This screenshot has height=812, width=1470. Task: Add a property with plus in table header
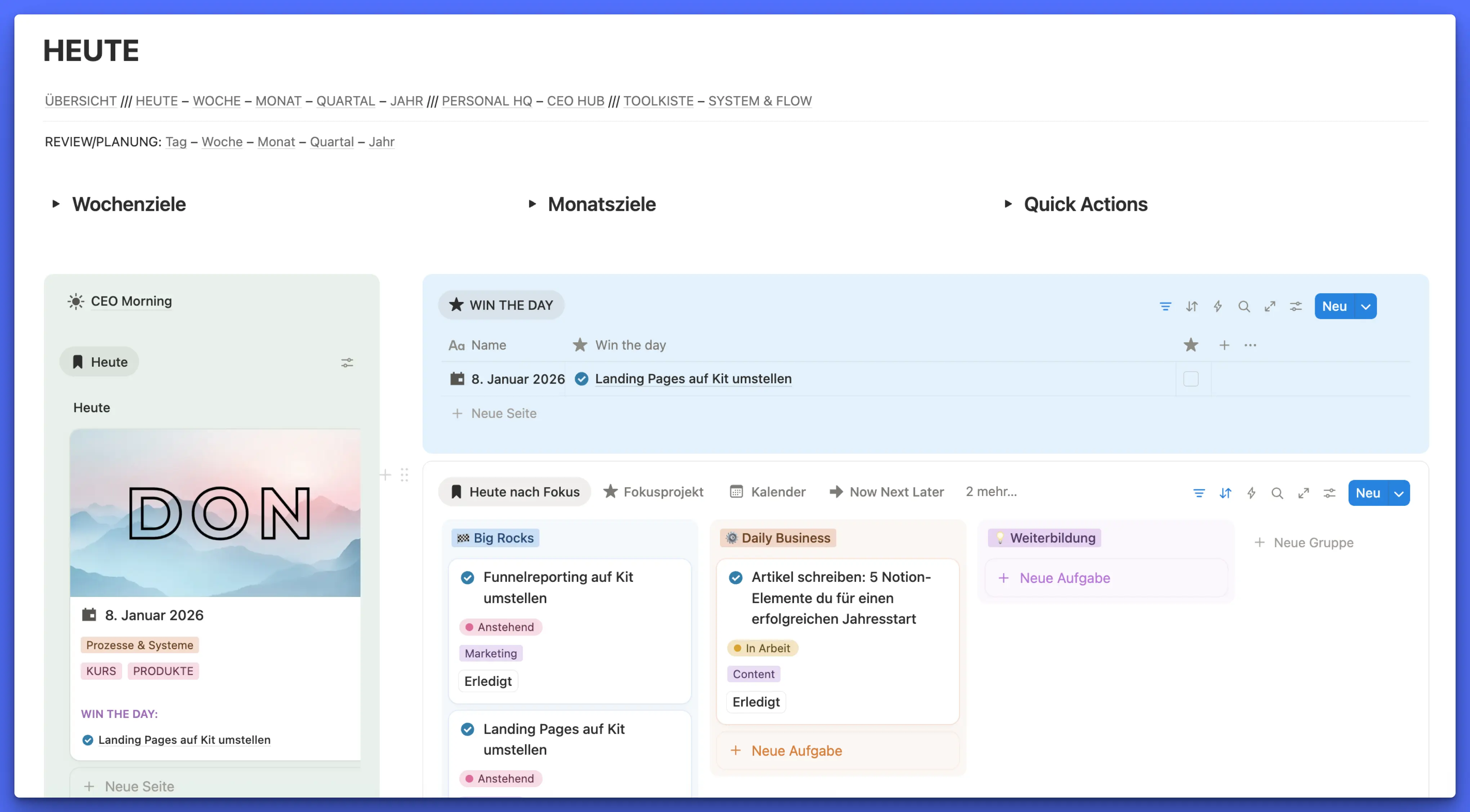coord(1224,345)
